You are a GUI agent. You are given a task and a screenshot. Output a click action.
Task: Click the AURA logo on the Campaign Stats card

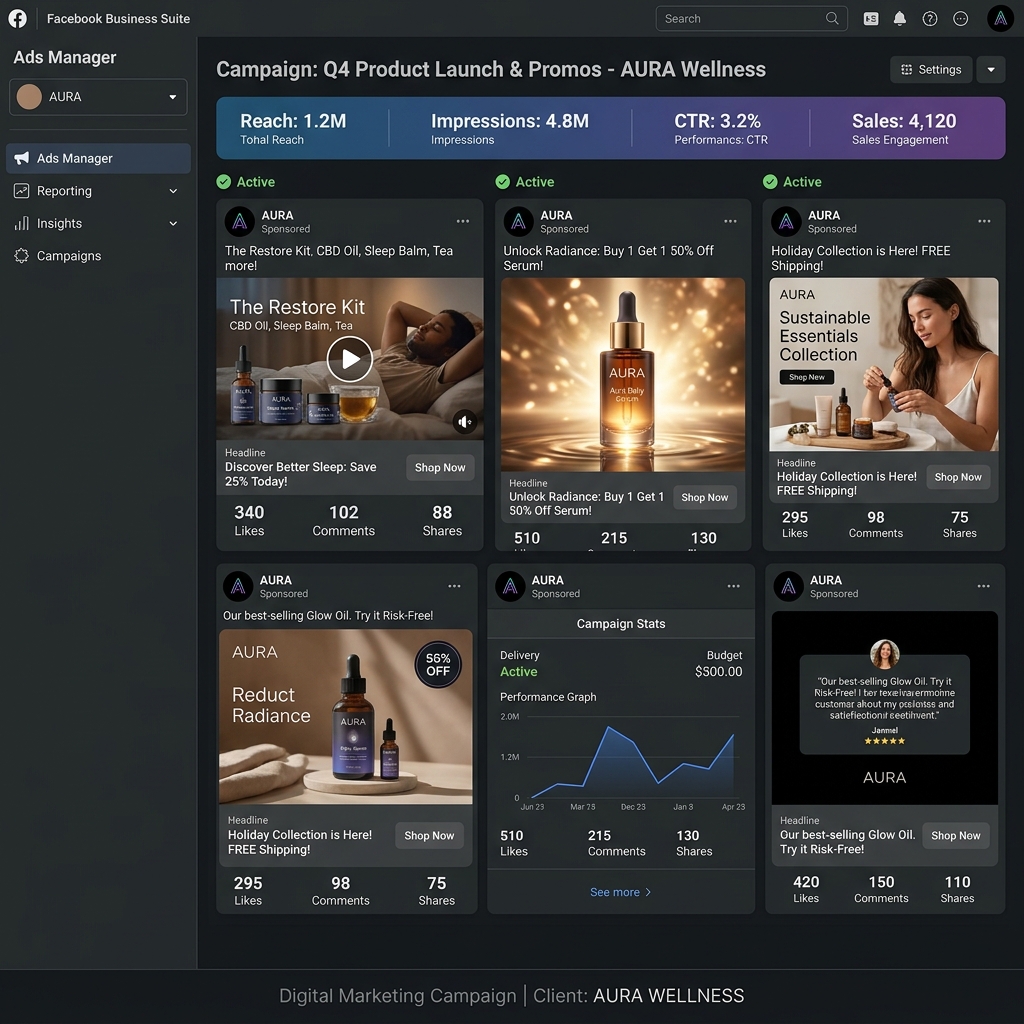(x=510, y=586)
